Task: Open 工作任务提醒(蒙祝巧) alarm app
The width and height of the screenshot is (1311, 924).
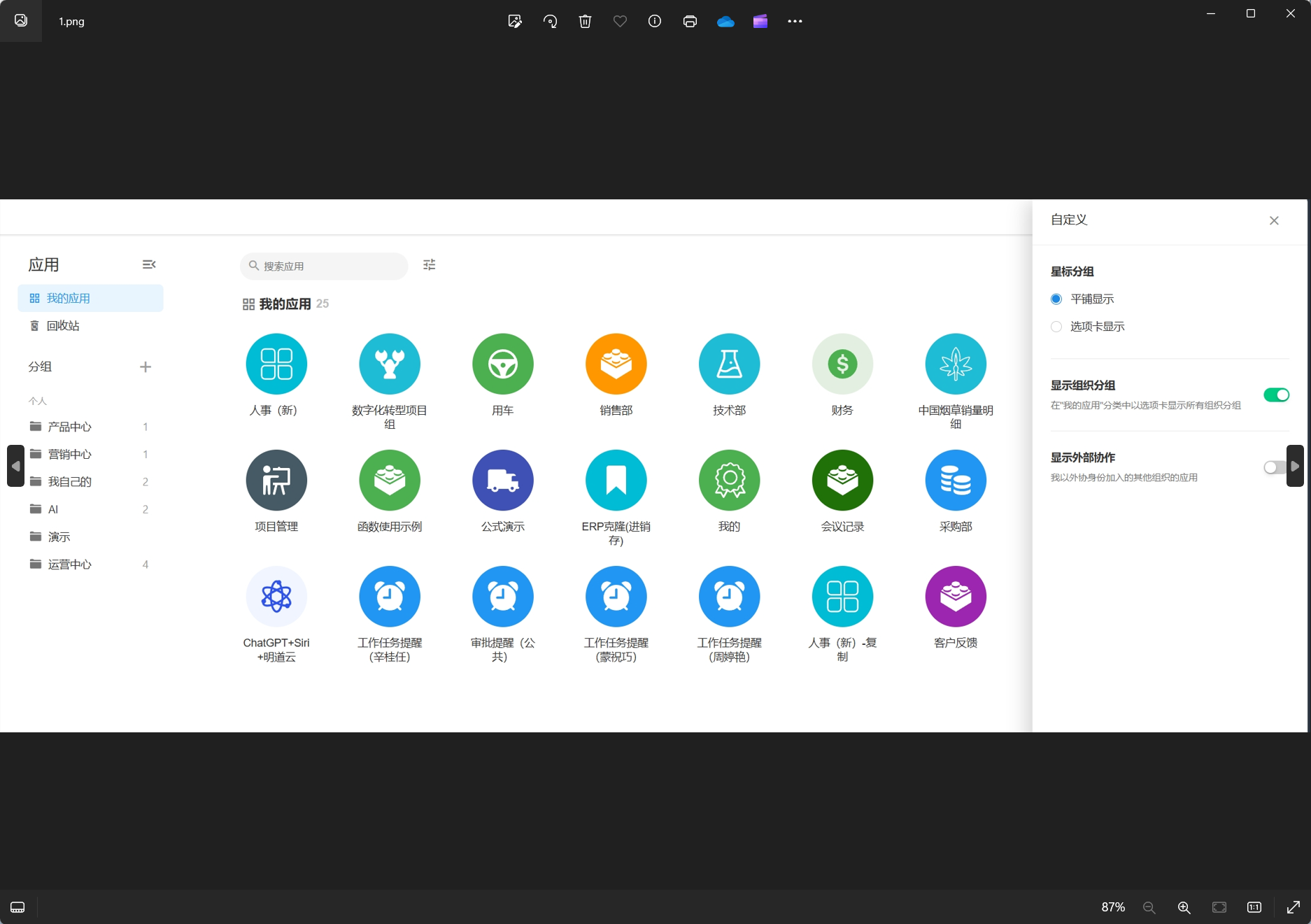Action: coord(616,596)
